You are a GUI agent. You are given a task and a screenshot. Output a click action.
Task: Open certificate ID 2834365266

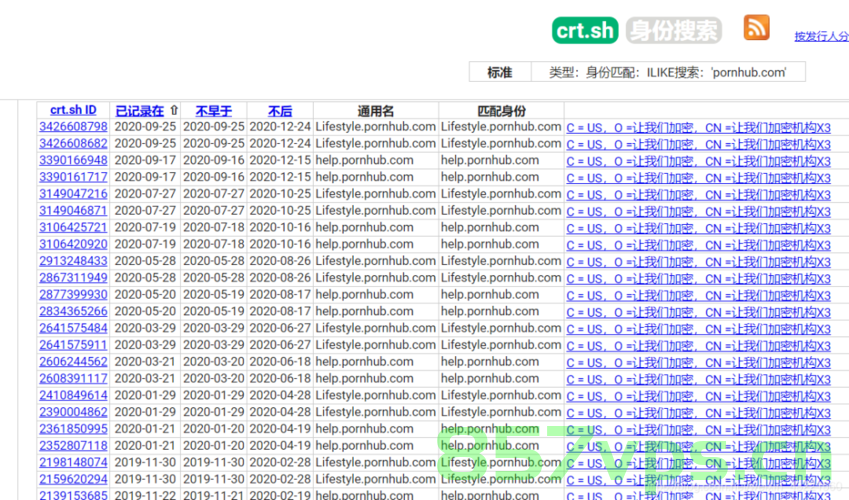pyautogui.click(x=73, y=311)
